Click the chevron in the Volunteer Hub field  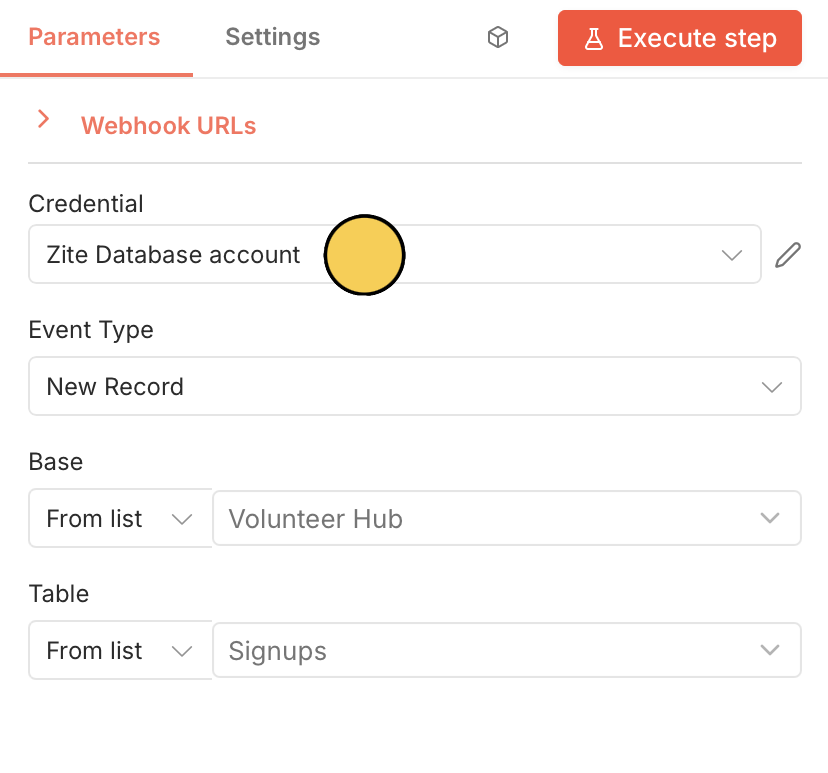770,519
